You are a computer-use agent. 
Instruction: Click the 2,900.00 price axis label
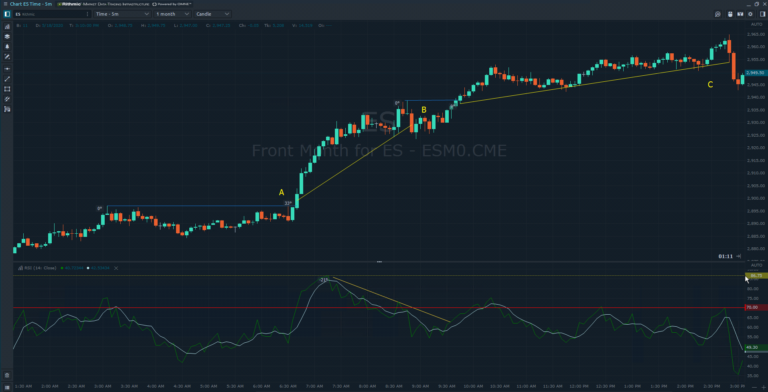(756, 198)
